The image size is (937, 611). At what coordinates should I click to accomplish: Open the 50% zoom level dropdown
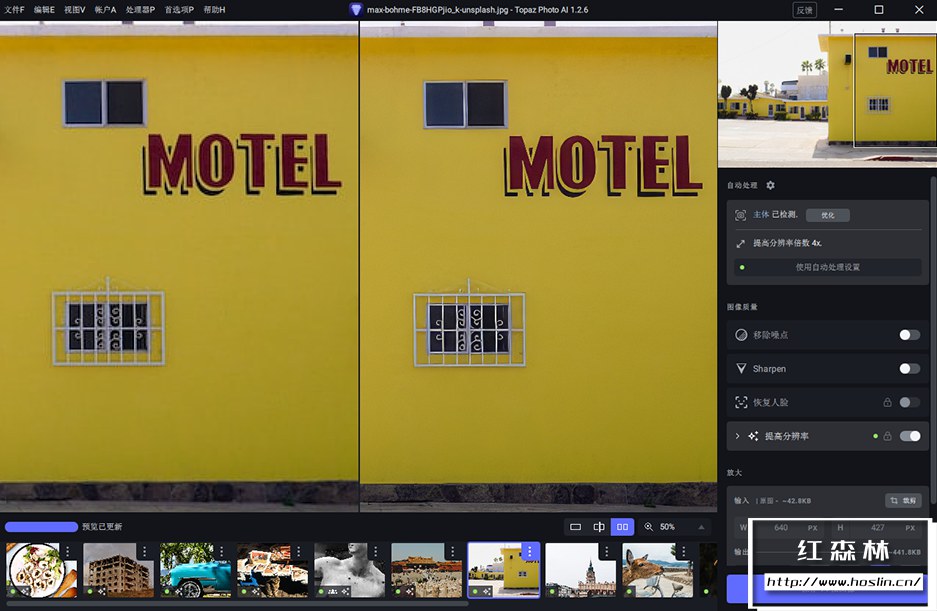667,527
